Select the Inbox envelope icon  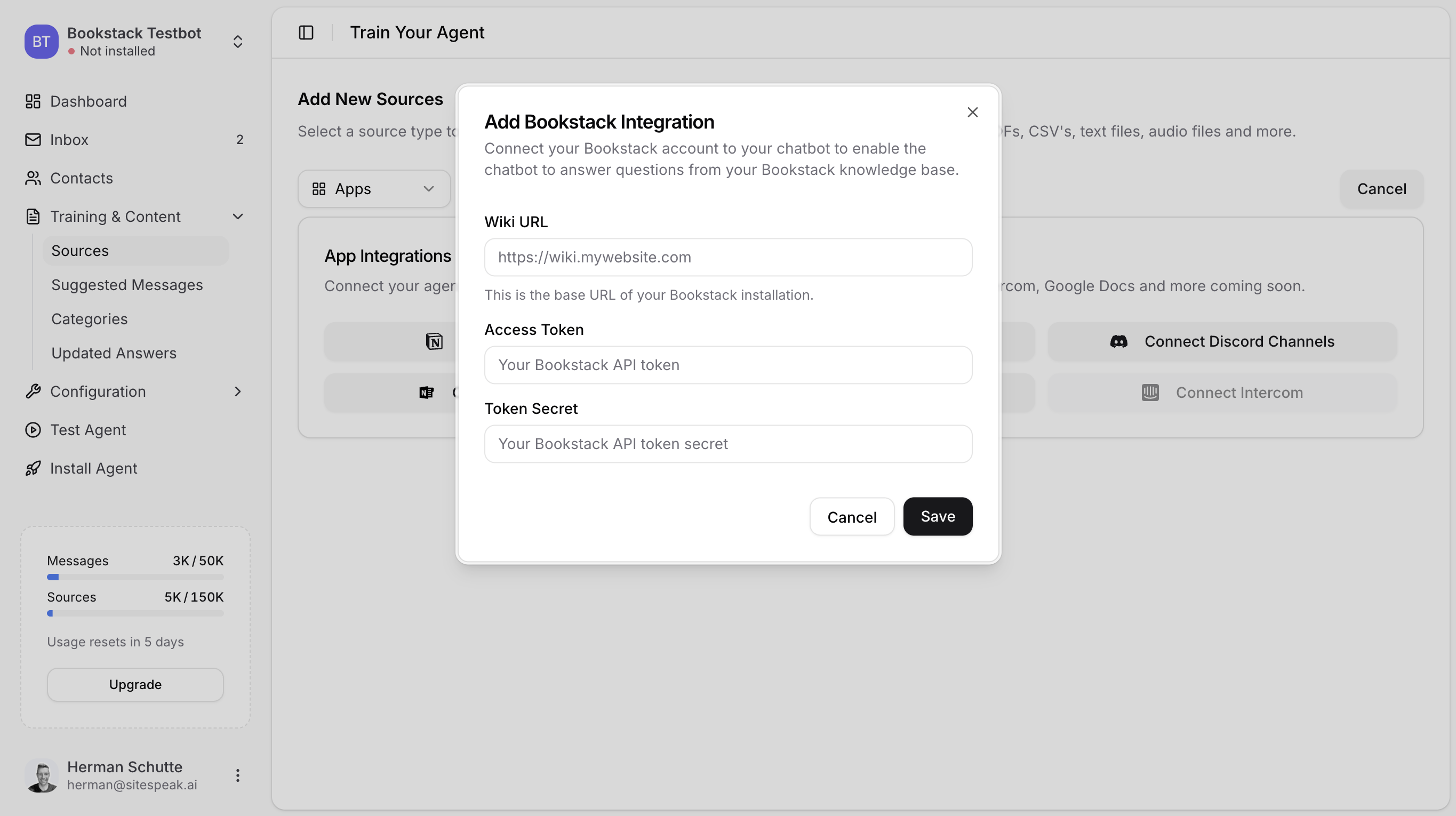(33, 140)
